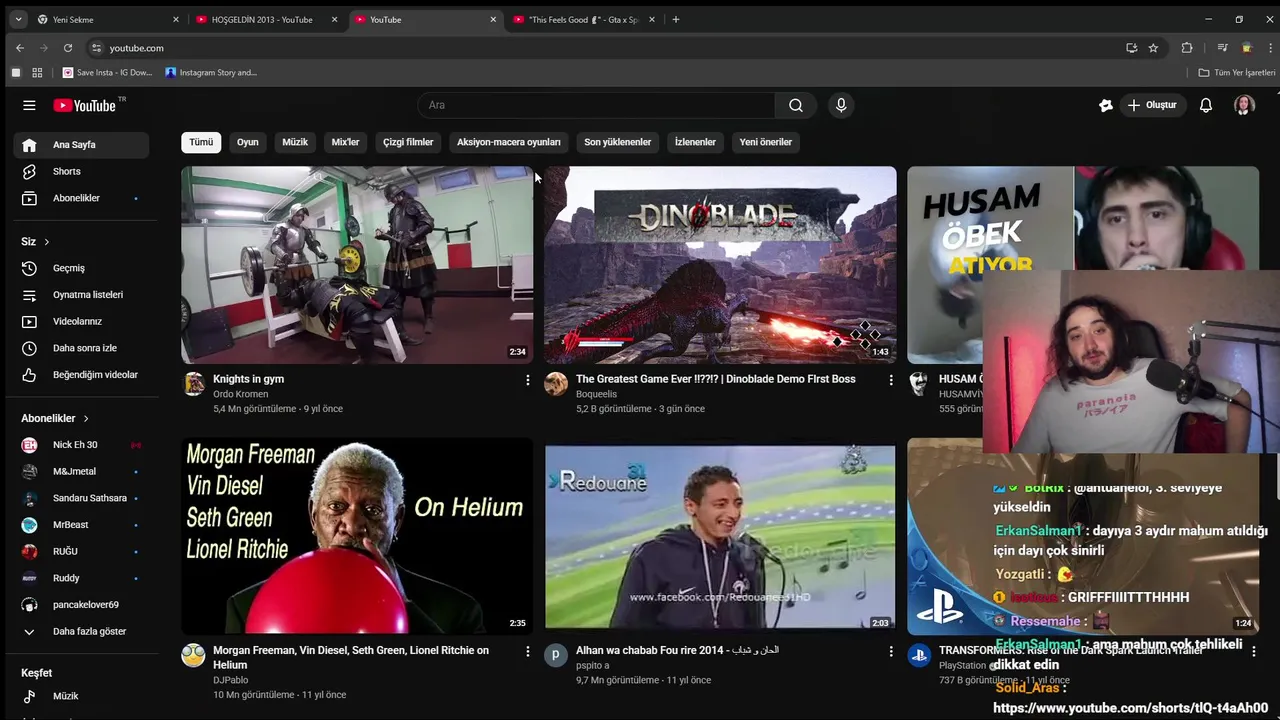Image resolution: width=1280 pixels, height=720 pixels.
Task: Click the YouTube logo
Action: pos(86,105)
